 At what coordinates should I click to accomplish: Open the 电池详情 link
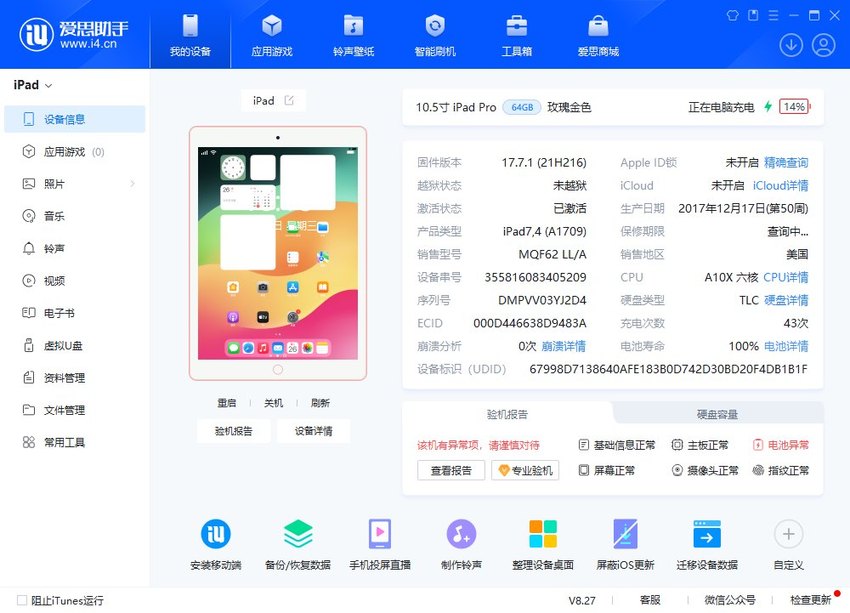(x=786, y=346)
